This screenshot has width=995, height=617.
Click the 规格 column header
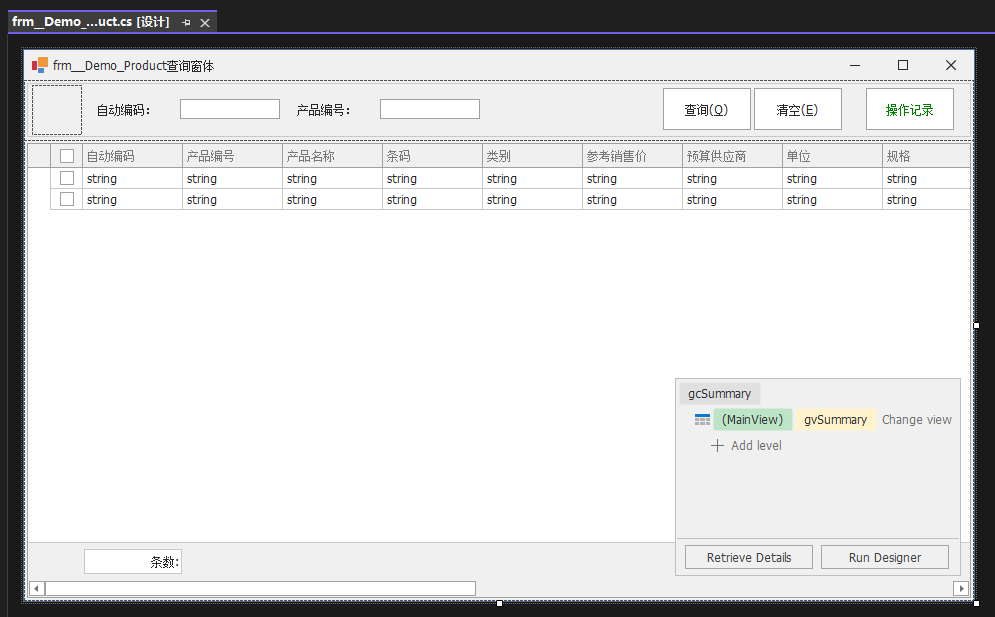click(x=926, y=156)
